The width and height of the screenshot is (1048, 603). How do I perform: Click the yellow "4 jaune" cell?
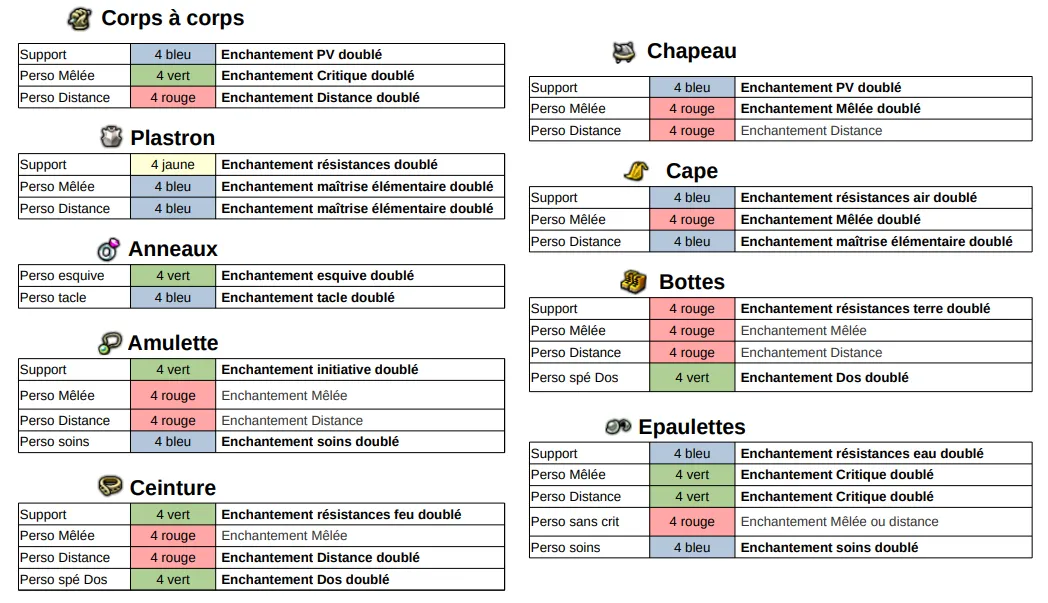pyautogui.click(x=172, y=165)
